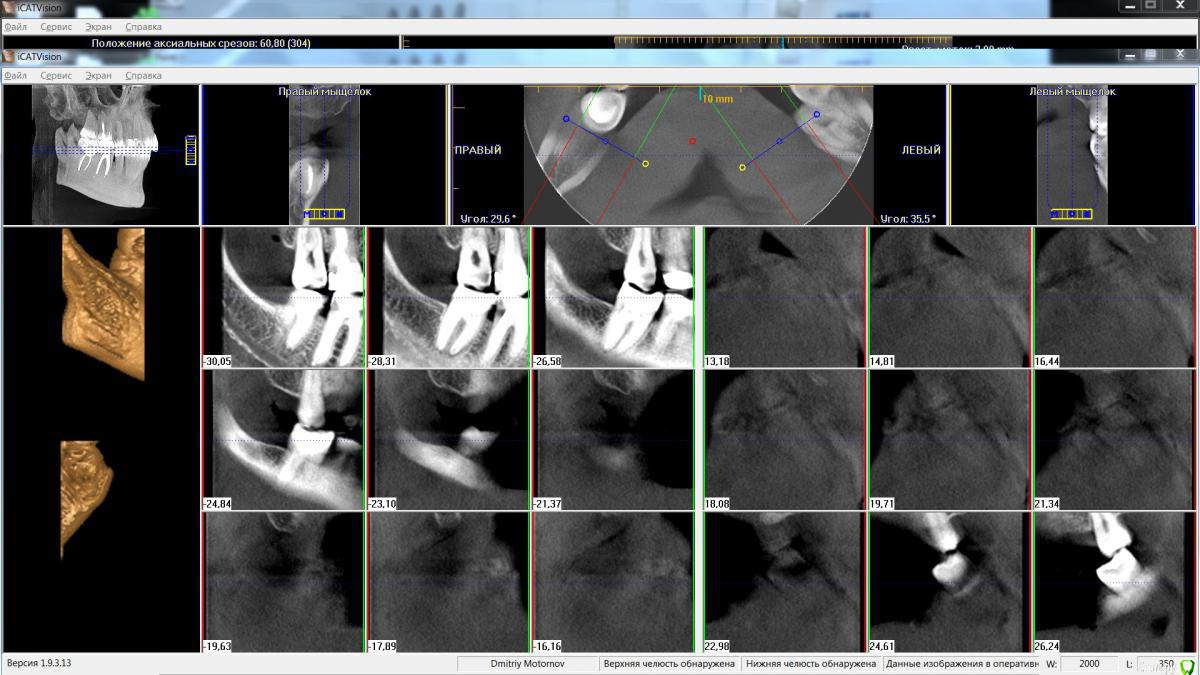Click the yellow slice indicator on lateral skull view
Image resolution: width=1200 pixels, height=675 pixels.
[x=190, y=149]
